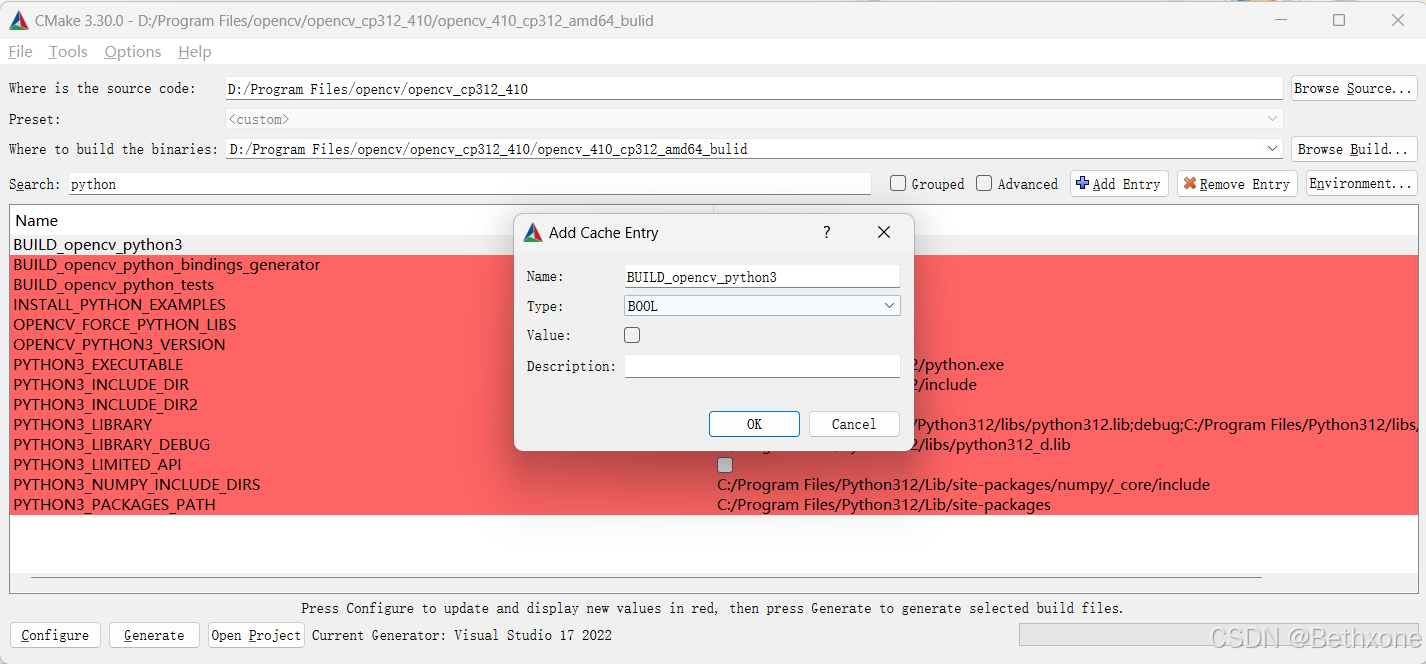
Task: Click the CMake logo in main title bar
Action: (19, 20)
